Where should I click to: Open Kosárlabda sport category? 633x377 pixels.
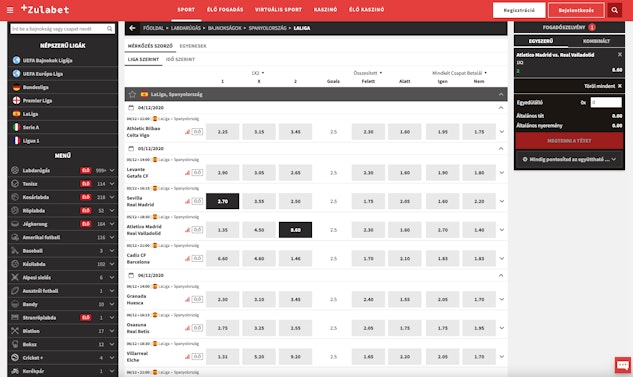click(36, 197)
